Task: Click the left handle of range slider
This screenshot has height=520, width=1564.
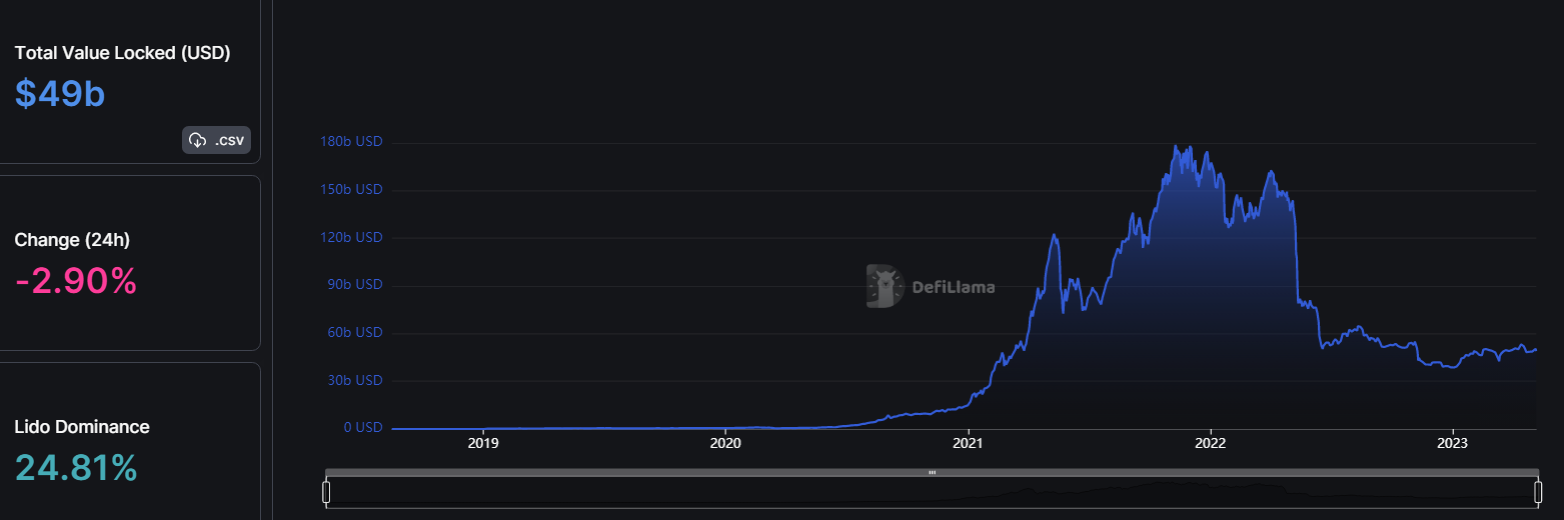Action: (326, 492)
